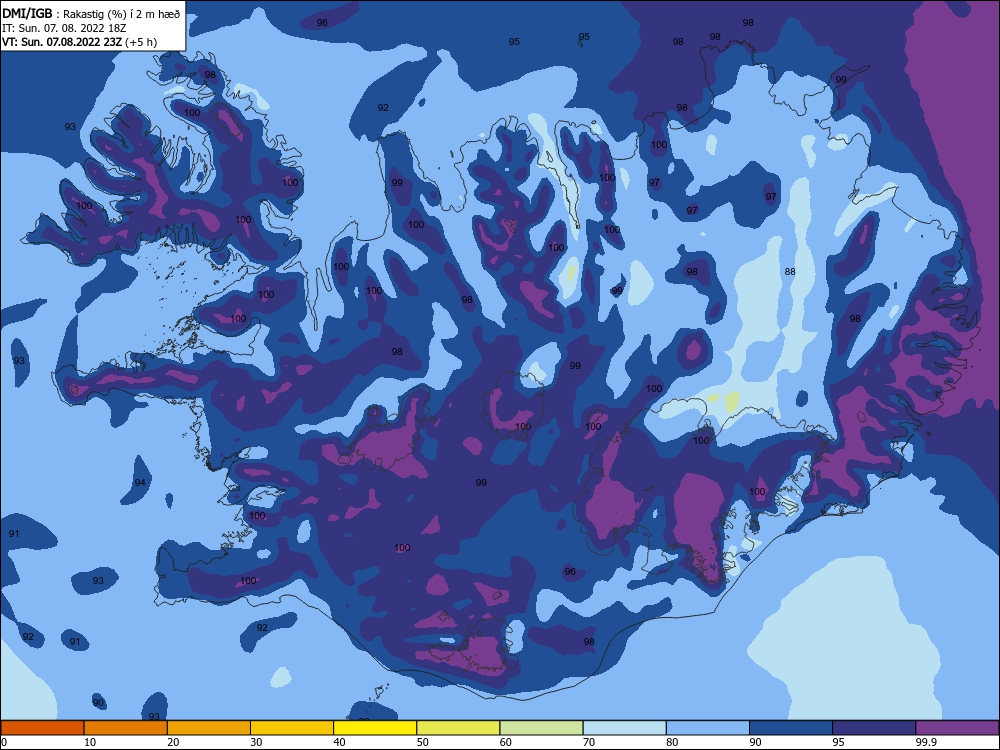Click the pale yellow 50–60 legend swatch
This screenshot has height=750, width=1000.
tap(458, 728)
